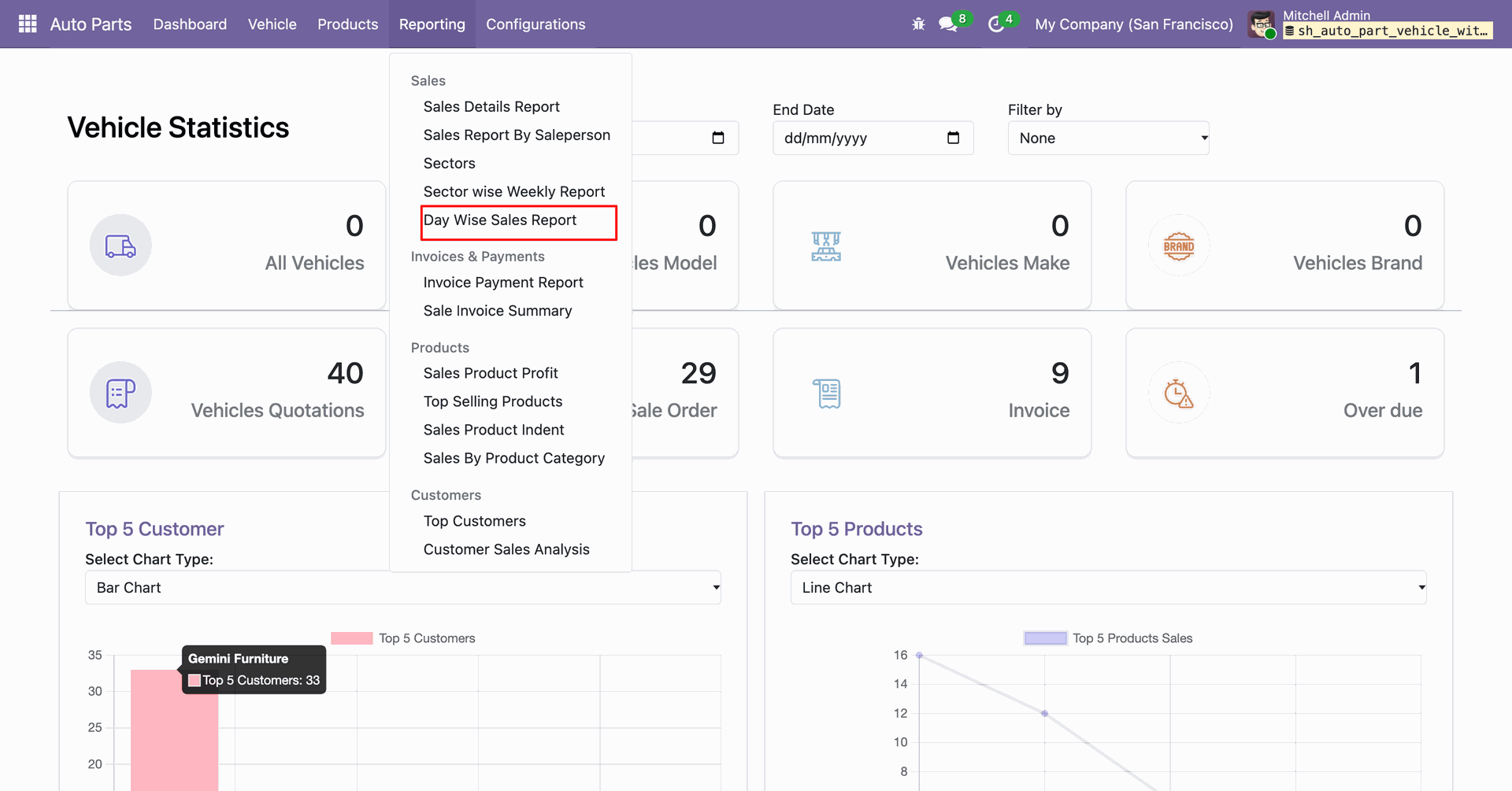Open the start date calendar picker icon
The image size is (1512, 791).
point(718,138)
